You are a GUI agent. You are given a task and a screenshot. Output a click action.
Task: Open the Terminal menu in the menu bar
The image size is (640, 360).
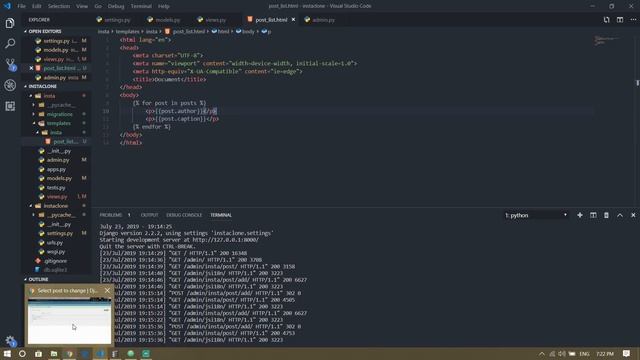tap(141, 6)
